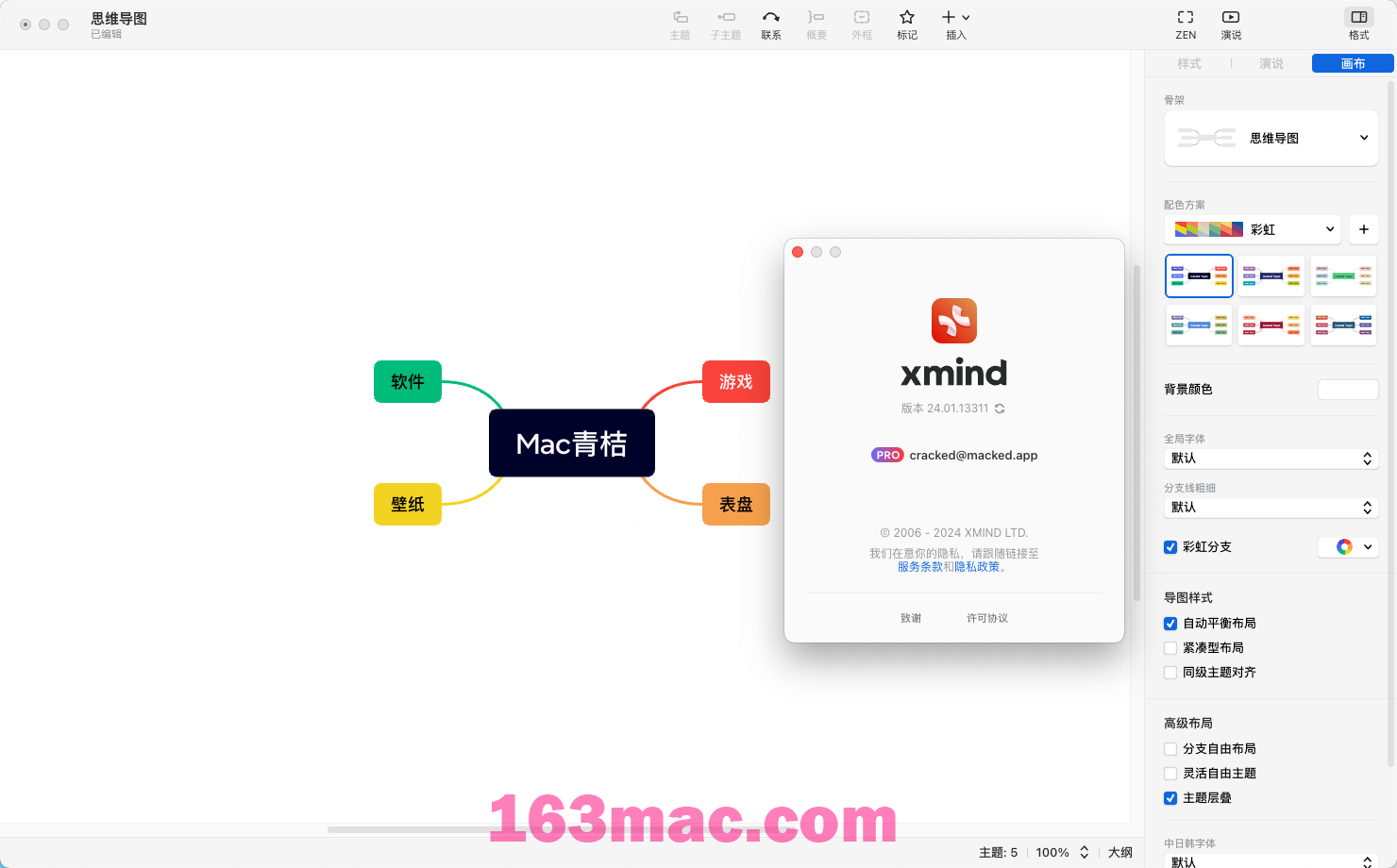
Task: Enable Flexible Floating Topic (灵活自由主题) checkbox
Action: click(1170, 774)
